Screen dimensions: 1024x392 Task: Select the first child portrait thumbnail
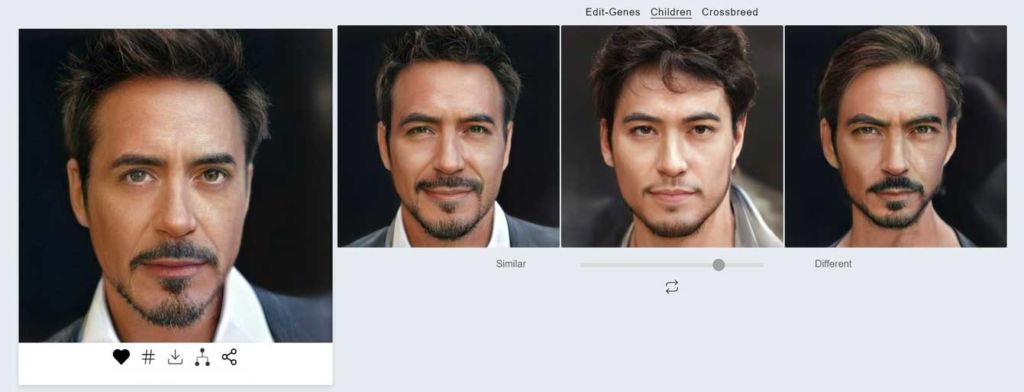449,136
